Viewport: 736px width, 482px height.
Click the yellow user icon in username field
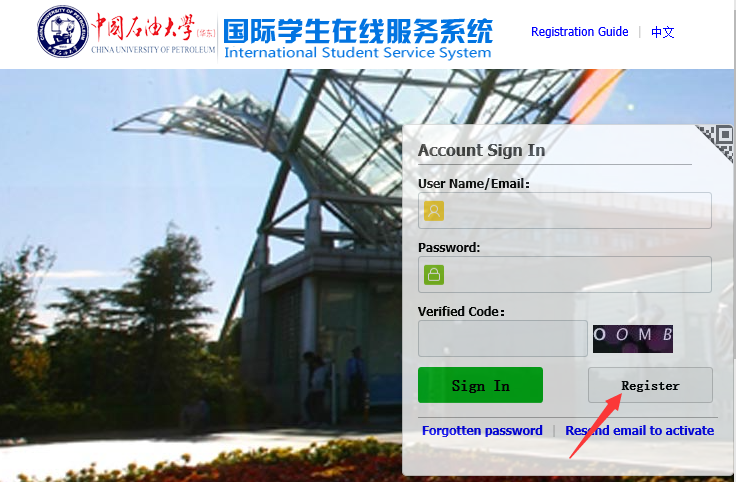(434, 211)
